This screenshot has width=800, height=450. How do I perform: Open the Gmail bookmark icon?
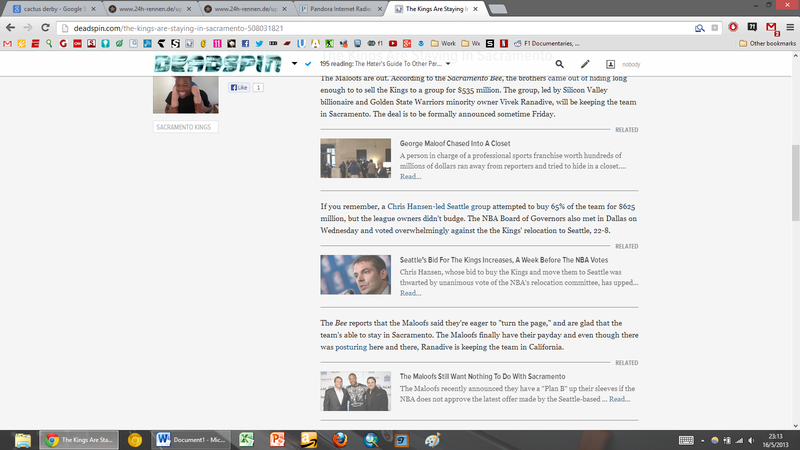click(7, 43)
